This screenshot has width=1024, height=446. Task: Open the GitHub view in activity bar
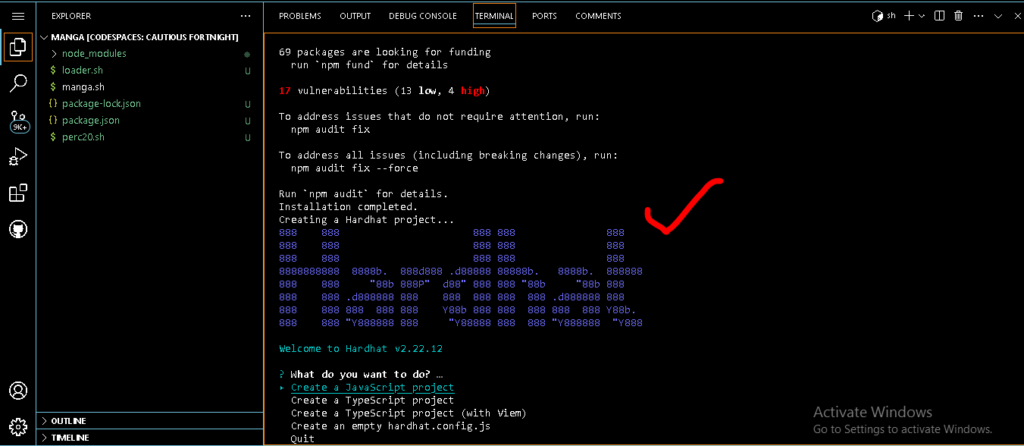(18, 230)
